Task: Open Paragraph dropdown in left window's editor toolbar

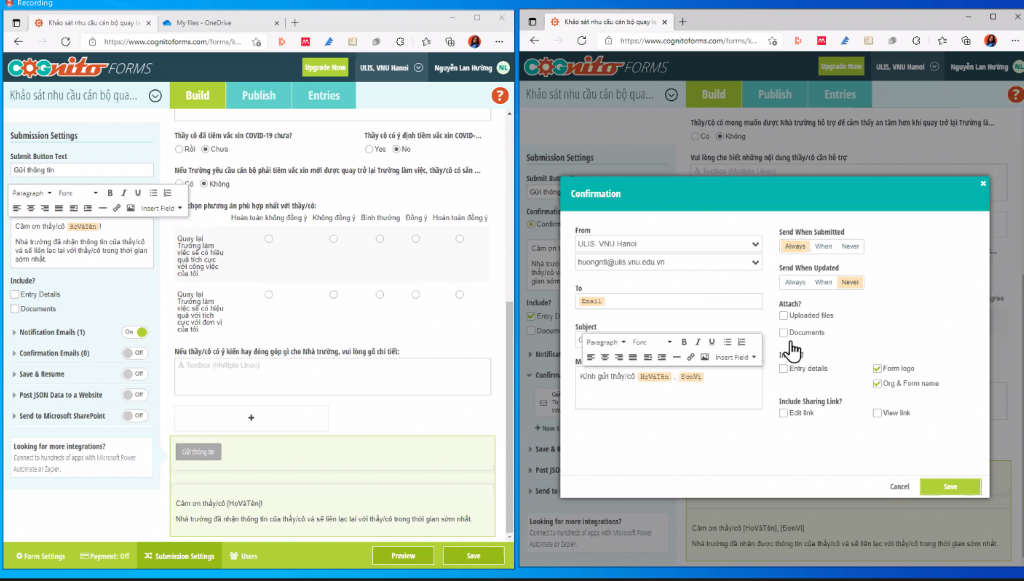Action: tap(31, 193)
